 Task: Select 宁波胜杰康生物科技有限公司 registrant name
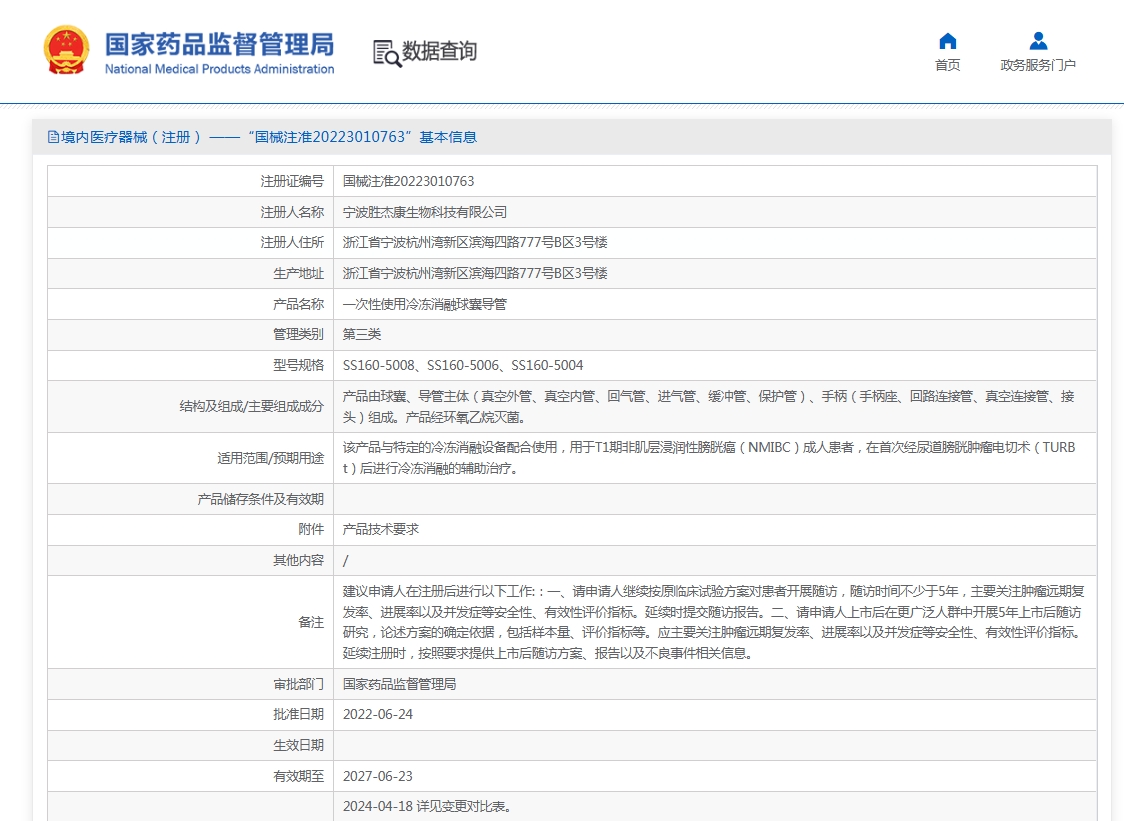tap(424, 212)
